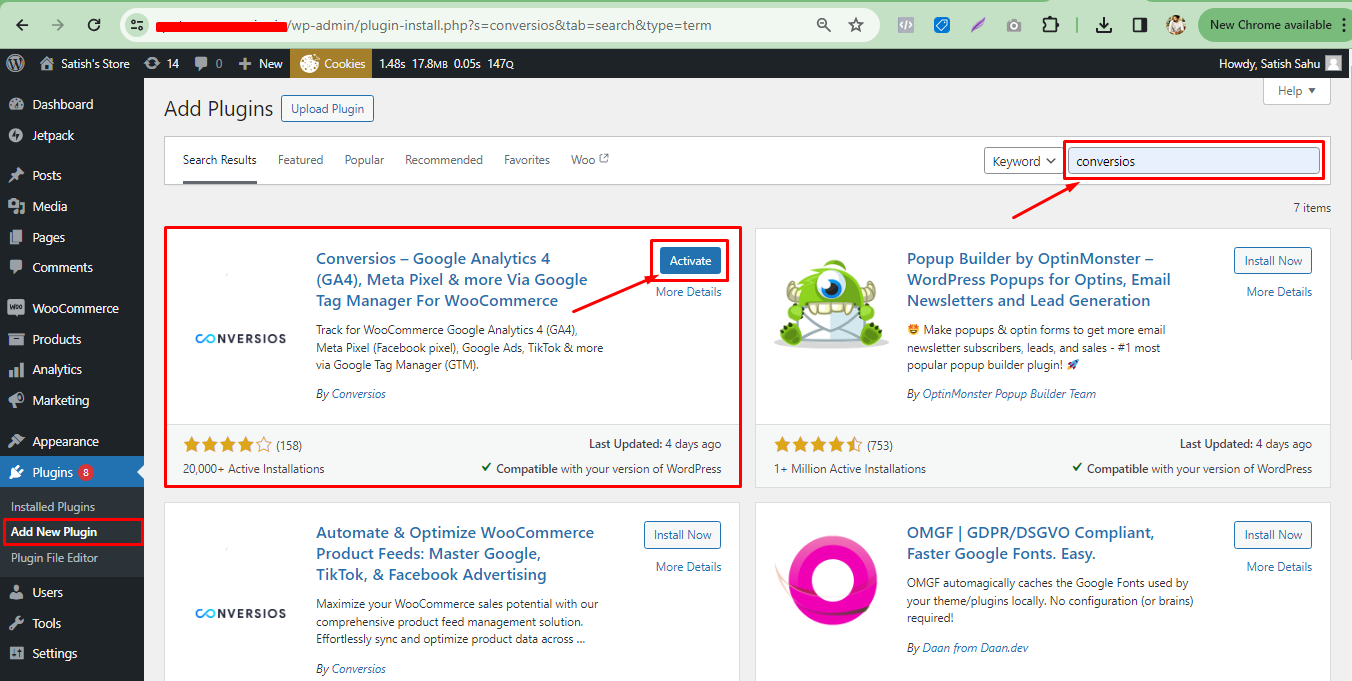Open the New content menu in admin bar
Image resolution: width=1352 pixels, height=681 pixels.
260,63
